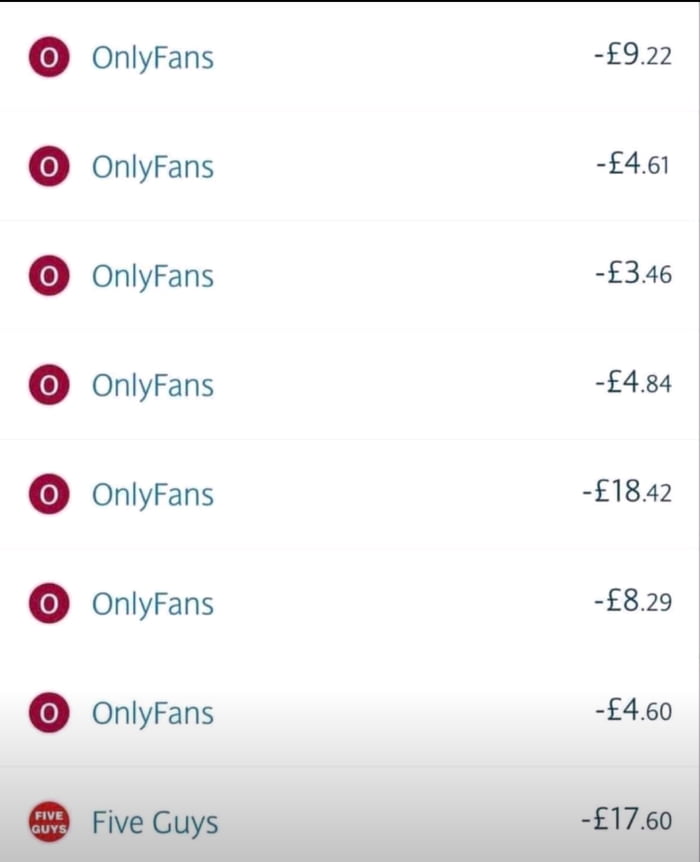The image size is (700, 862).
Task: Click the OnlyFans icon beside the £9.22 charge
Action: [48, 57]
